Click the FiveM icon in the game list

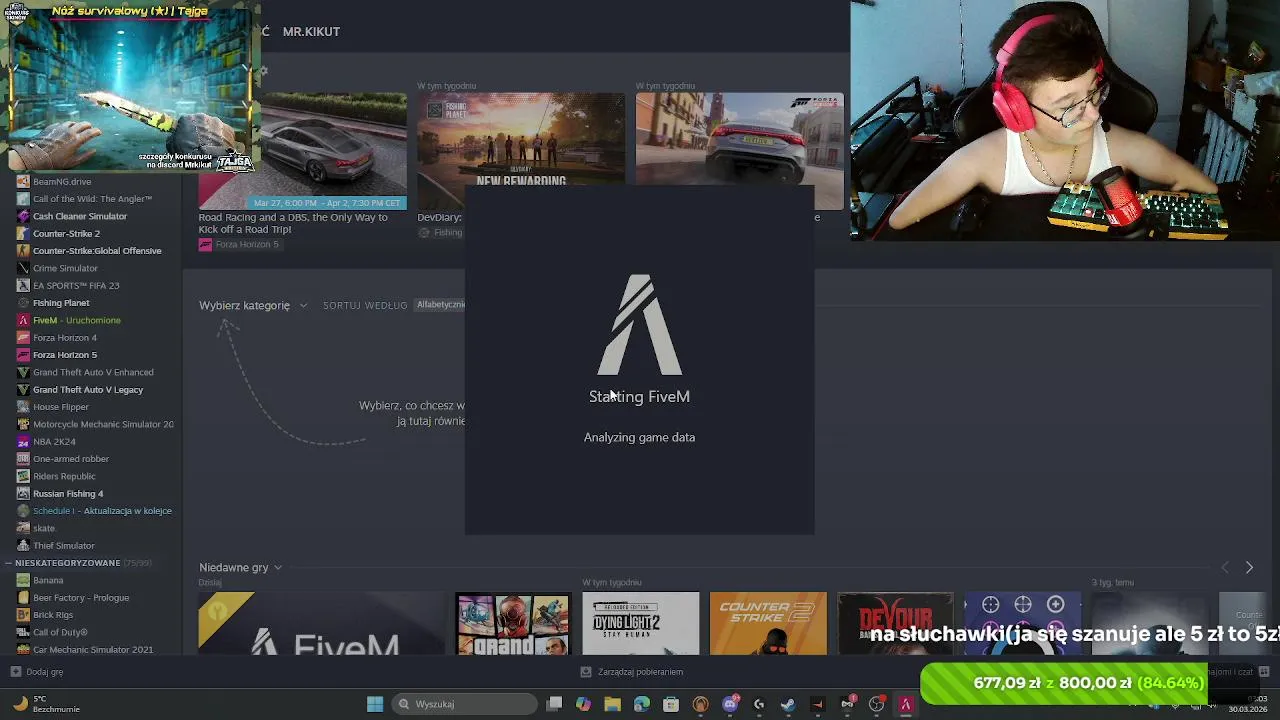[23, 320]
